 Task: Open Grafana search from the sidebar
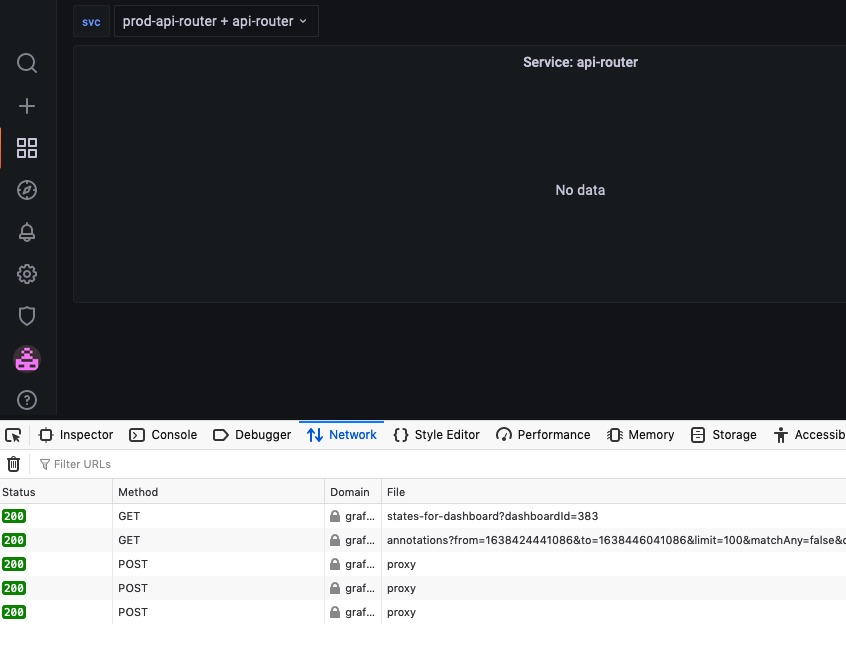click(x=26, y=63)
